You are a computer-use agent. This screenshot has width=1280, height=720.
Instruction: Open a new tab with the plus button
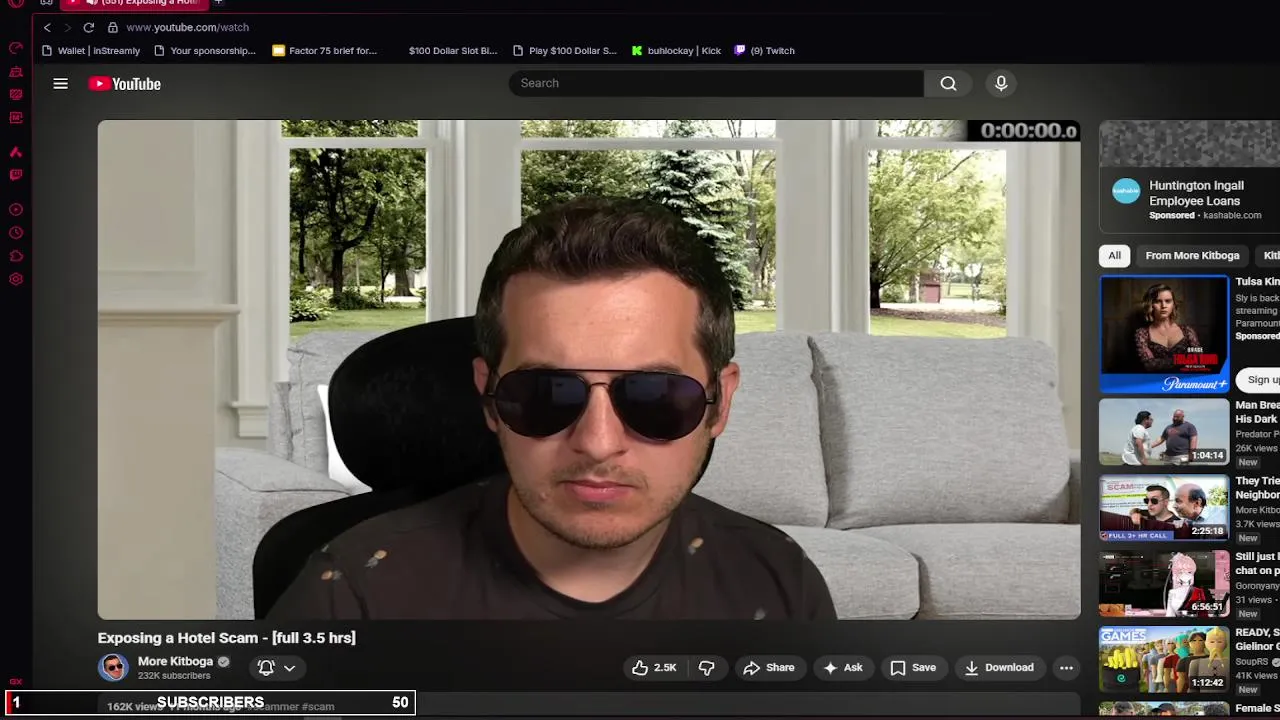click(218, 3)
